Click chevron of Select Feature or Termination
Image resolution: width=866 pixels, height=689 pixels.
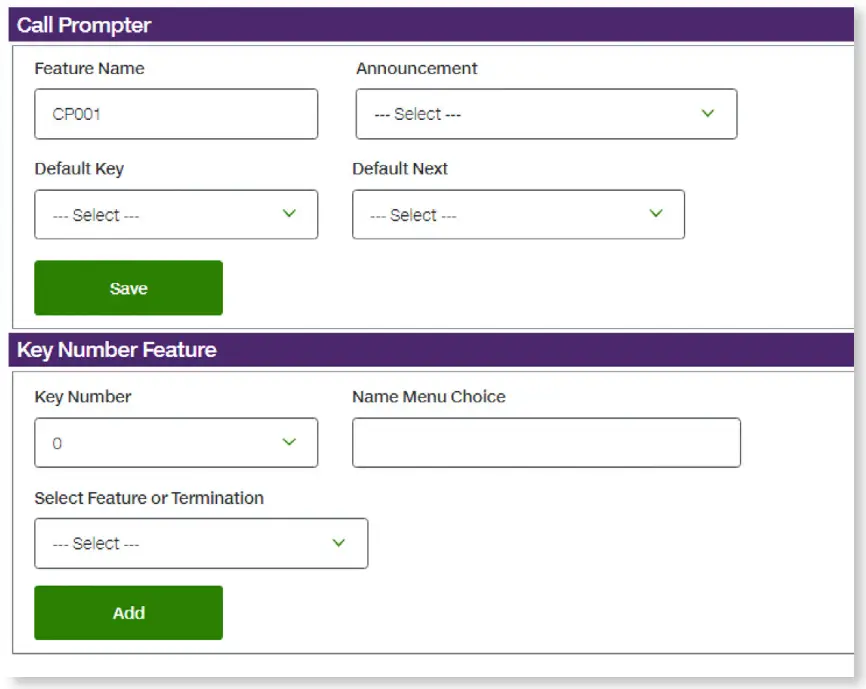338,543
